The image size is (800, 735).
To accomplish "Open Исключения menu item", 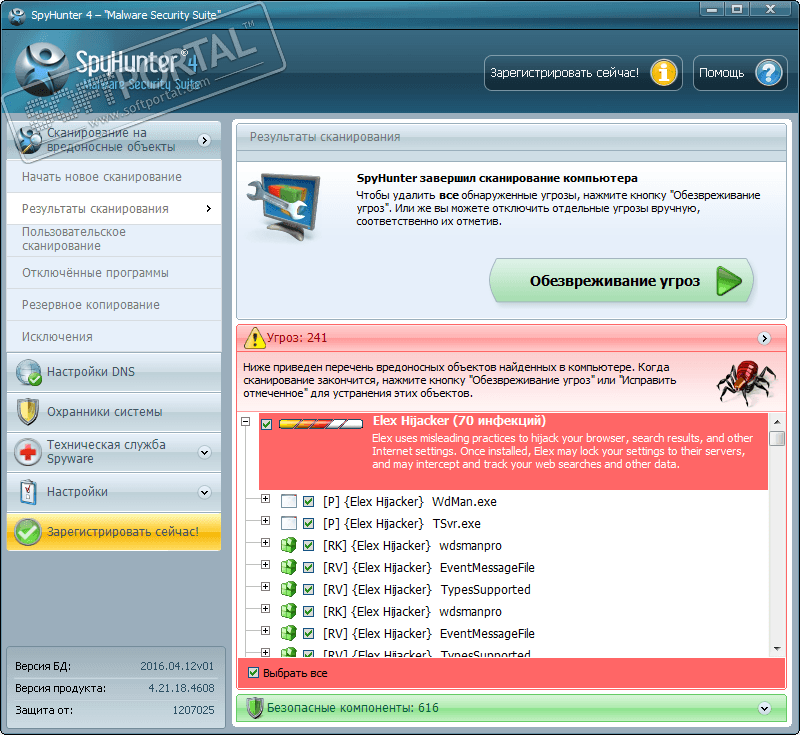I will coord(114,337).
